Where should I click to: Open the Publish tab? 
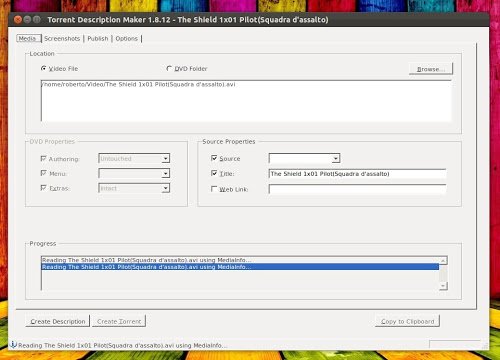tap(98, 38)
